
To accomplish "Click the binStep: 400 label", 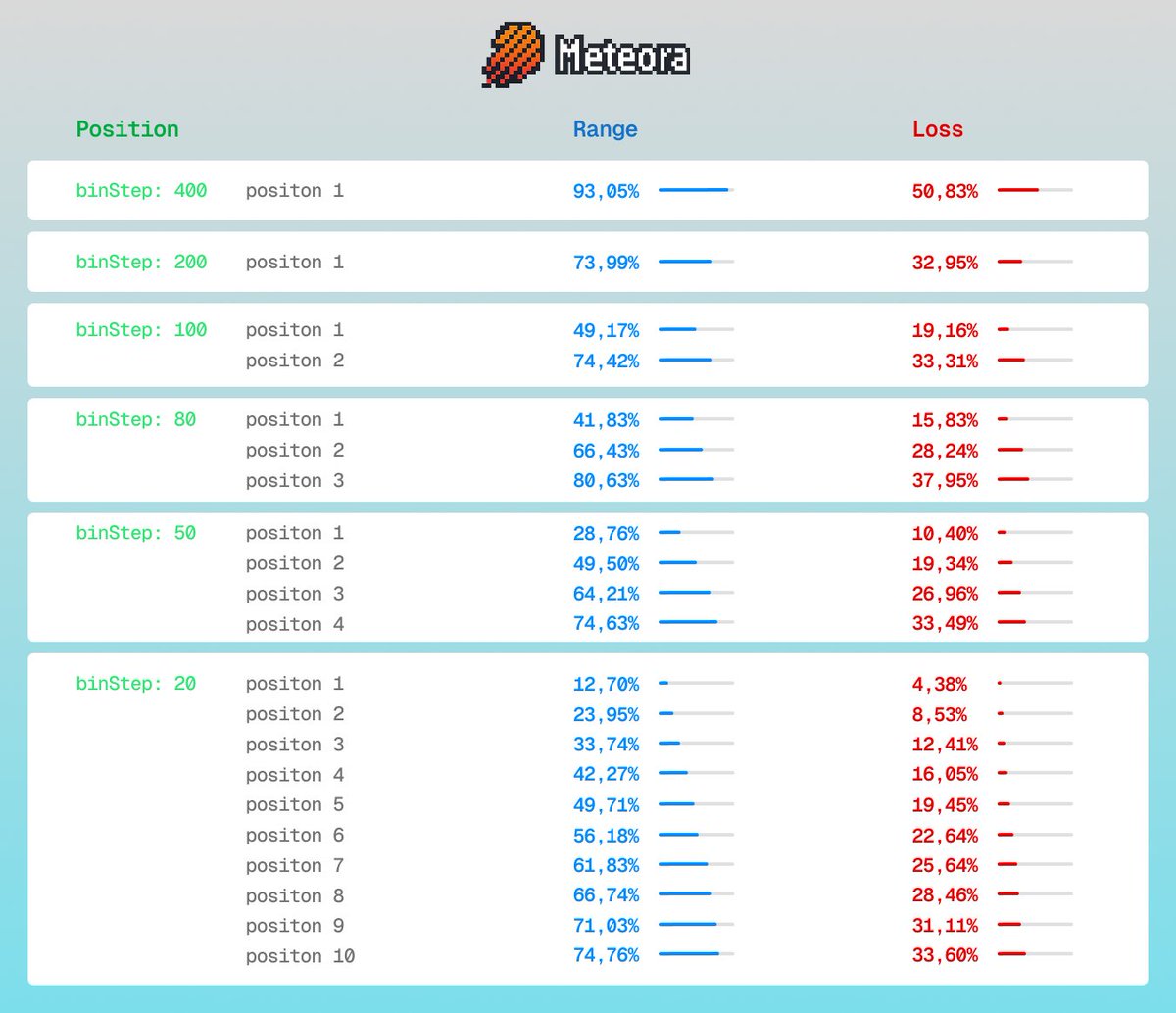I will click(x=141, y=190).
